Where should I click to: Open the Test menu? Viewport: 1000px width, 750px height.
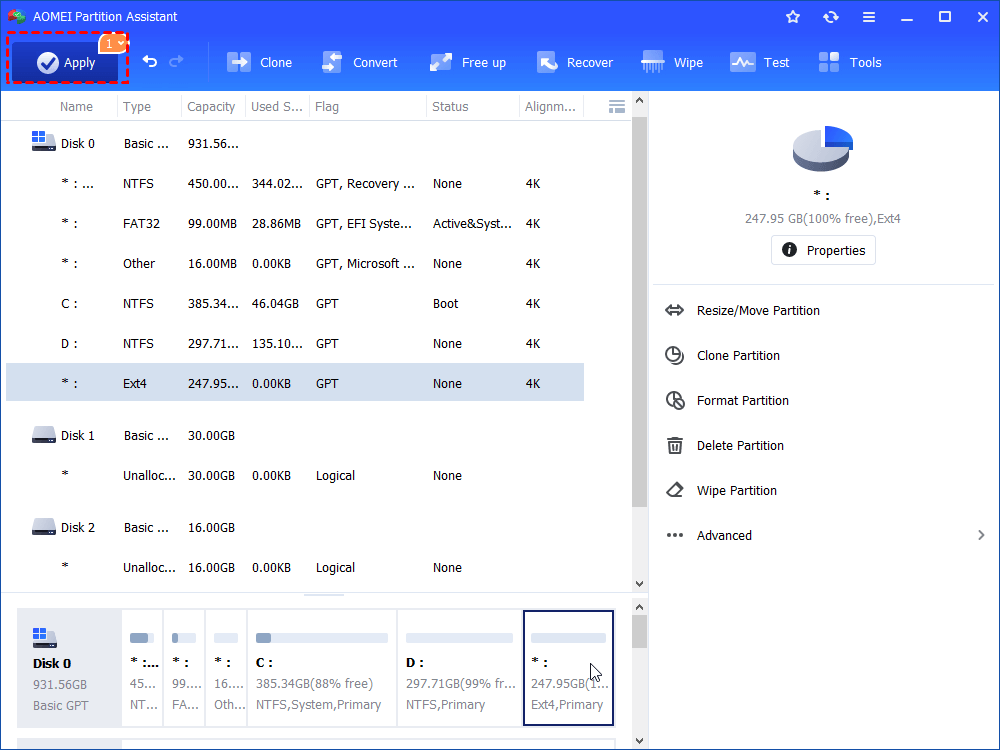(760, 62)
